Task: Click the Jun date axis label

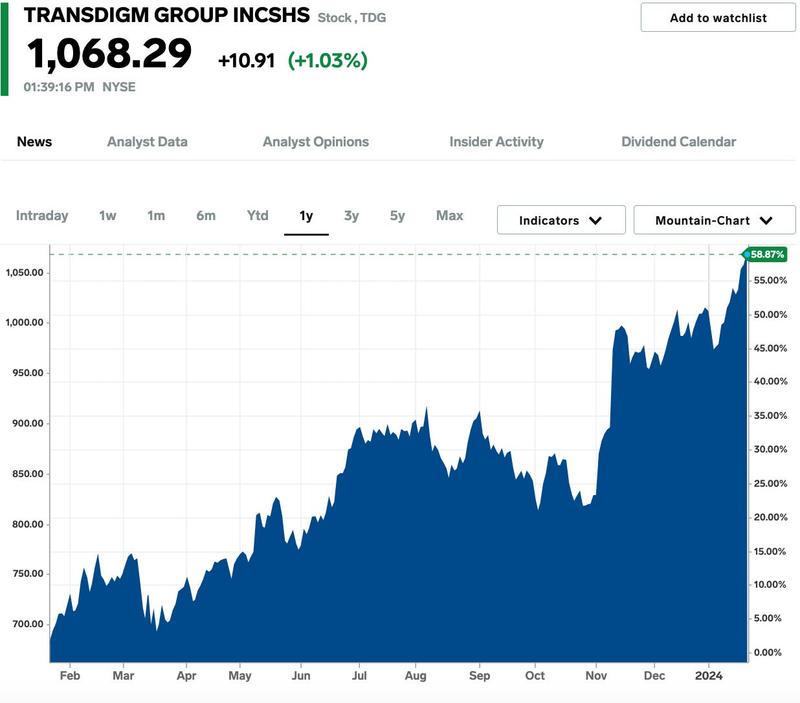Action: (301, 676)
